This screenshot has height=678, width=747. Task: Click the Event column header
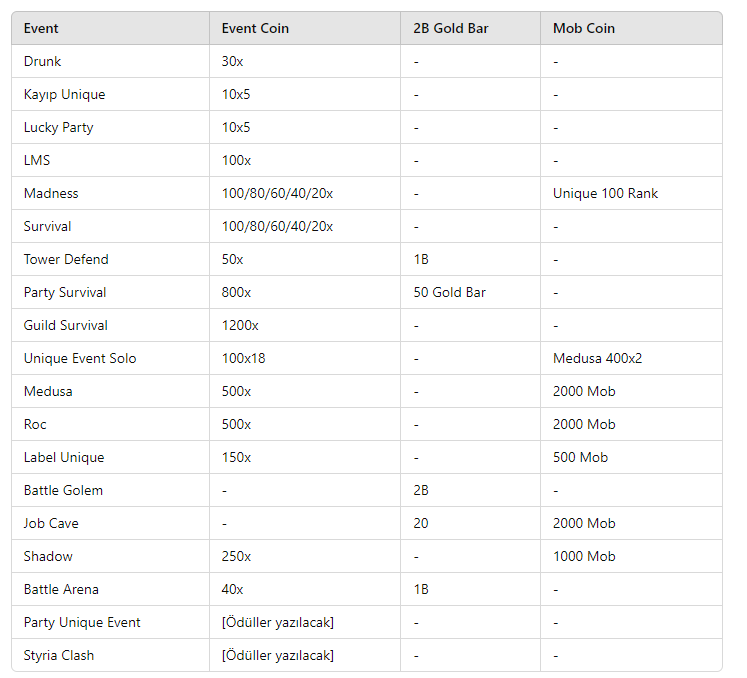coord(41,29)
